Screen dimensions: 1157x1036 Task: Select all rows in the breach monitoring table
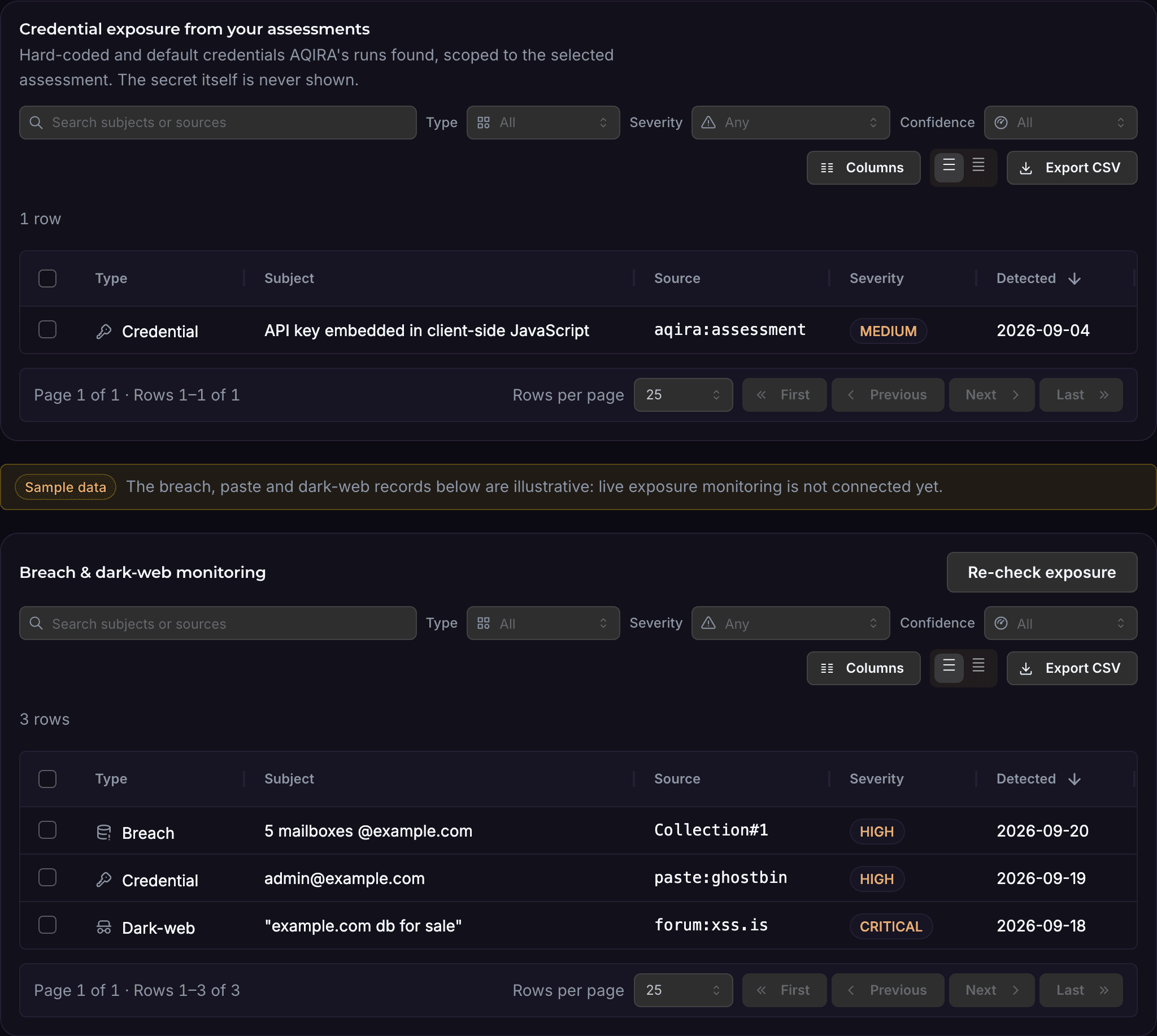[x=47, y=779]
